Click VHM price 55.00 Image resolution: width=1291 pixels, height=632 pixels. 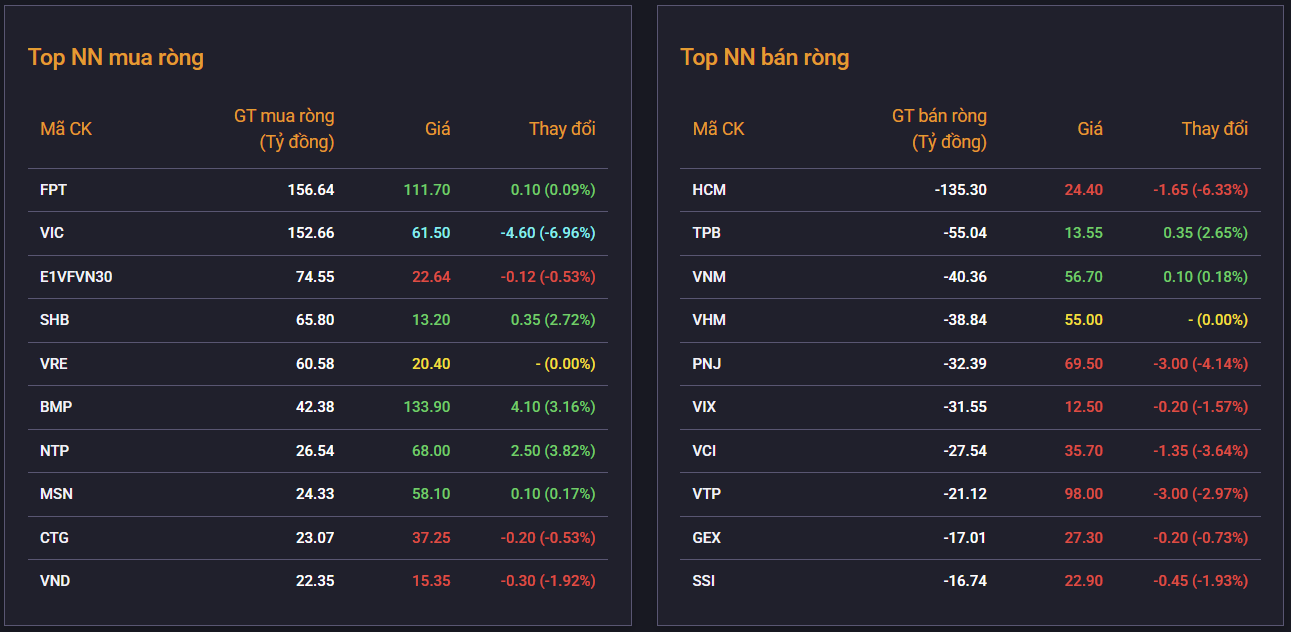tap(1084, 320)
